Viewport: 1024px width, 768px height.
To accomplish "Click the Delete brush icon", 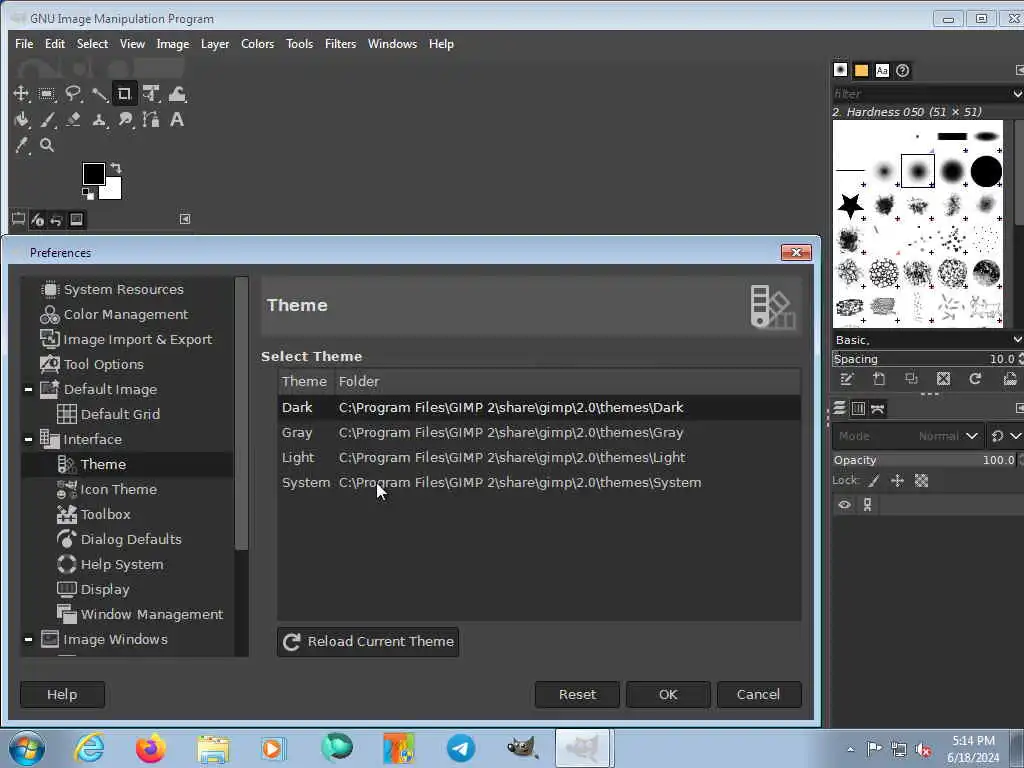I will click(943, 379).
